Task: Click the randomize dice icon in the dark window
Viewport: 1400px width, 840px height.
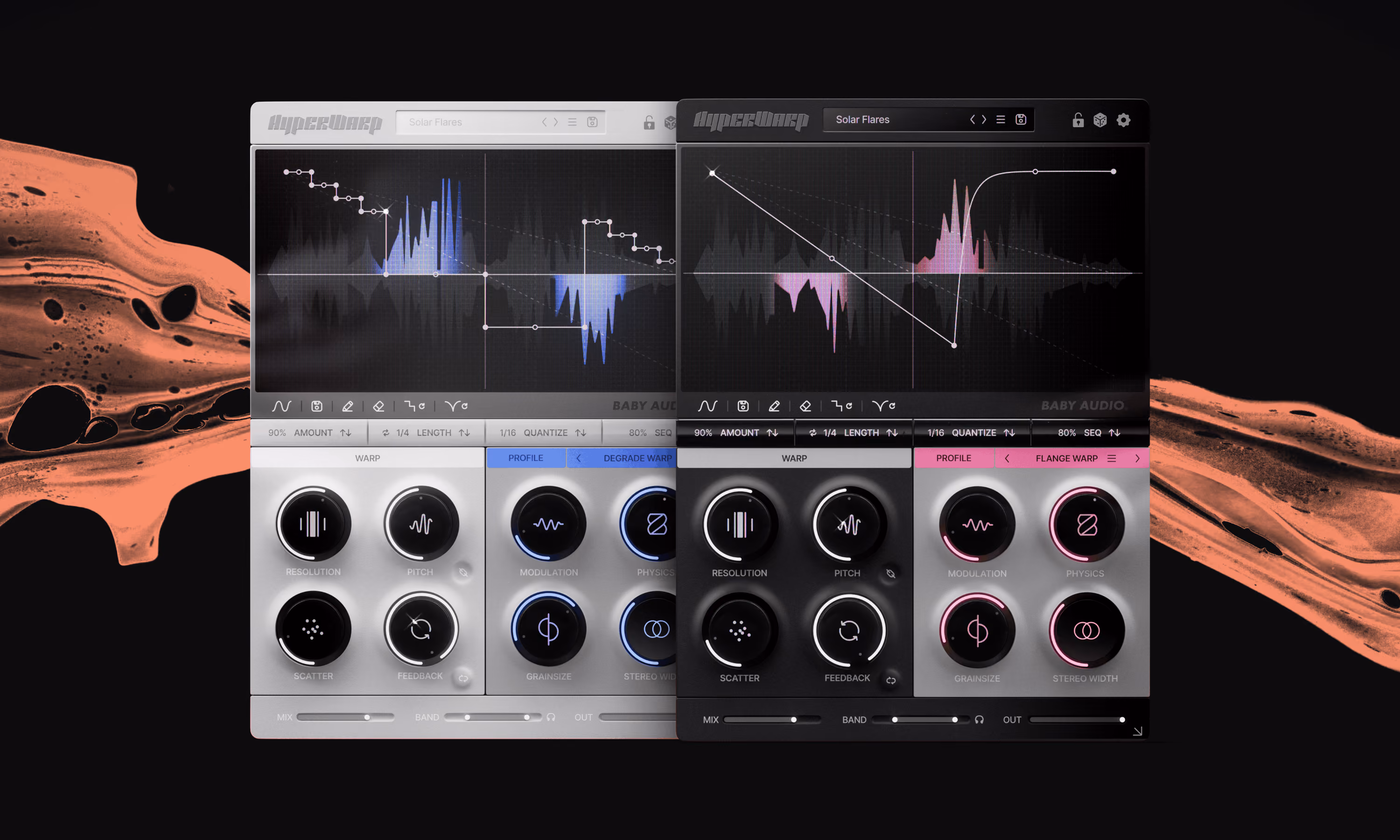Action: (x=1100, y=120)
